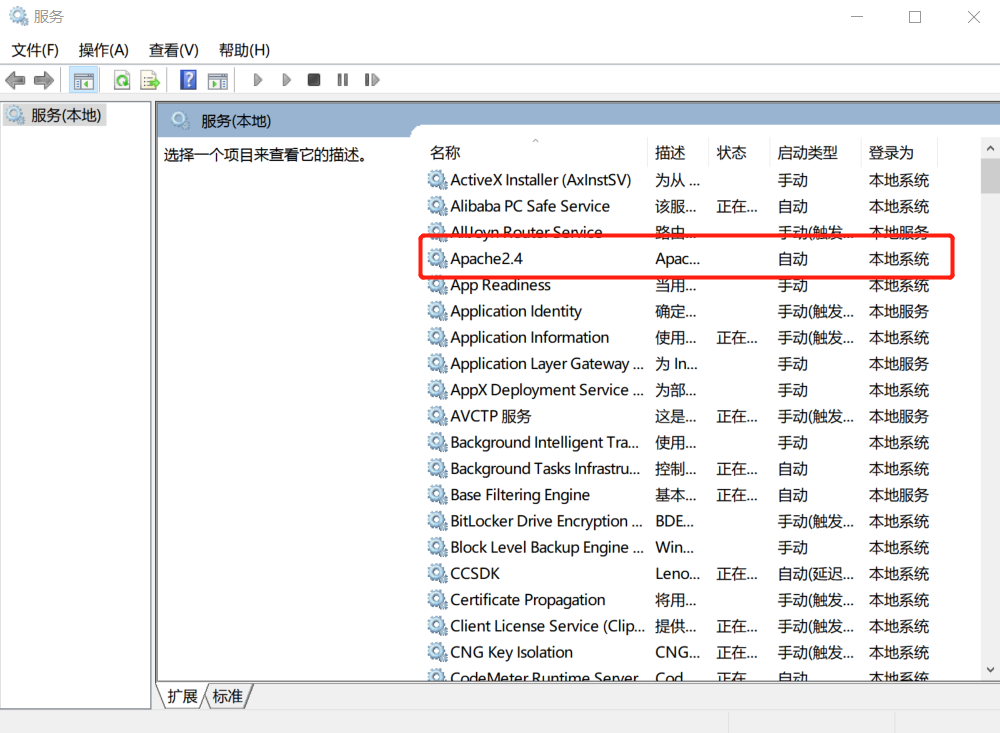This screenshot has width=1000, height=733.
Task: Click the refresh icon in the toolbar
Action: [x=120, y=79]
